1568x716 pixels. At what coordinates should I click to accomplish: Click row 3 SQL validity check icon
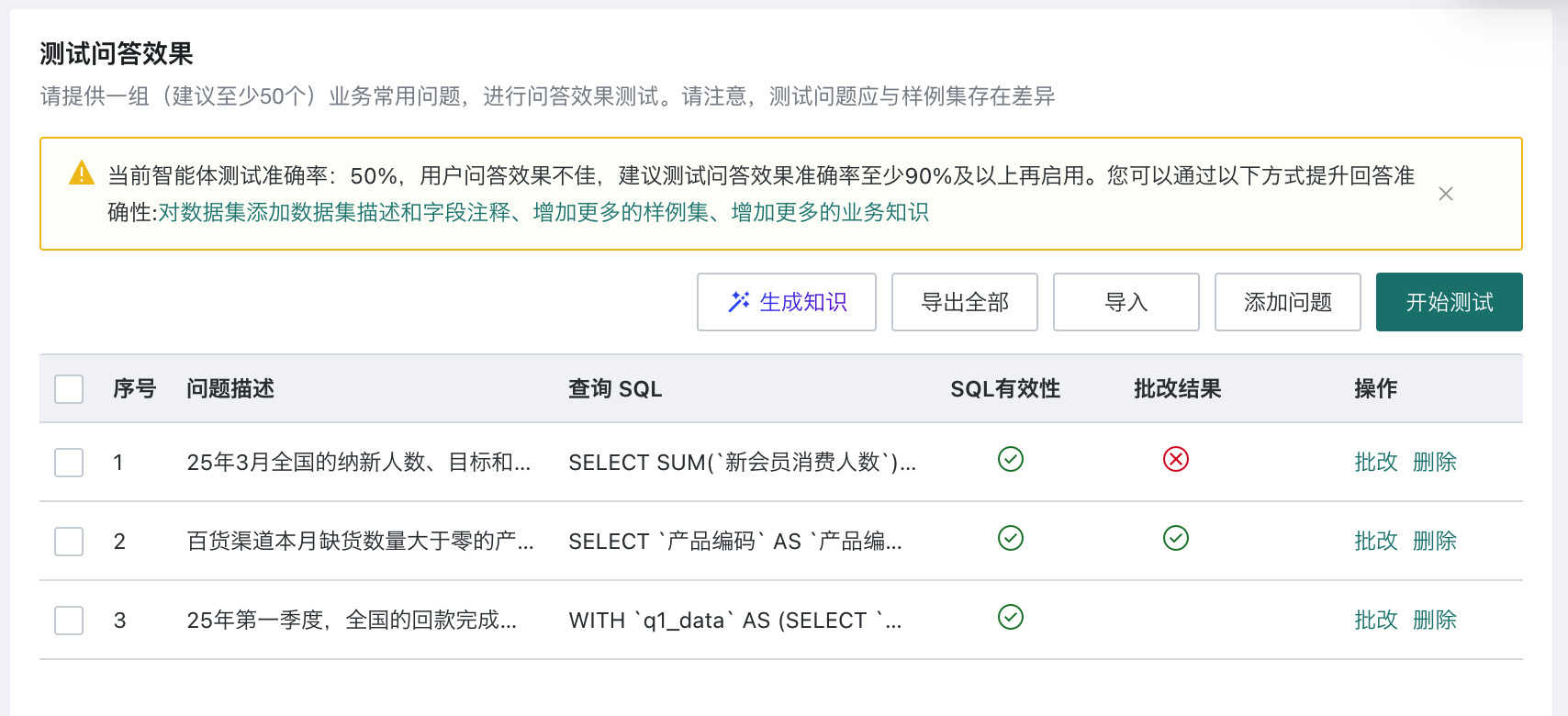[x=1011, y=617]
